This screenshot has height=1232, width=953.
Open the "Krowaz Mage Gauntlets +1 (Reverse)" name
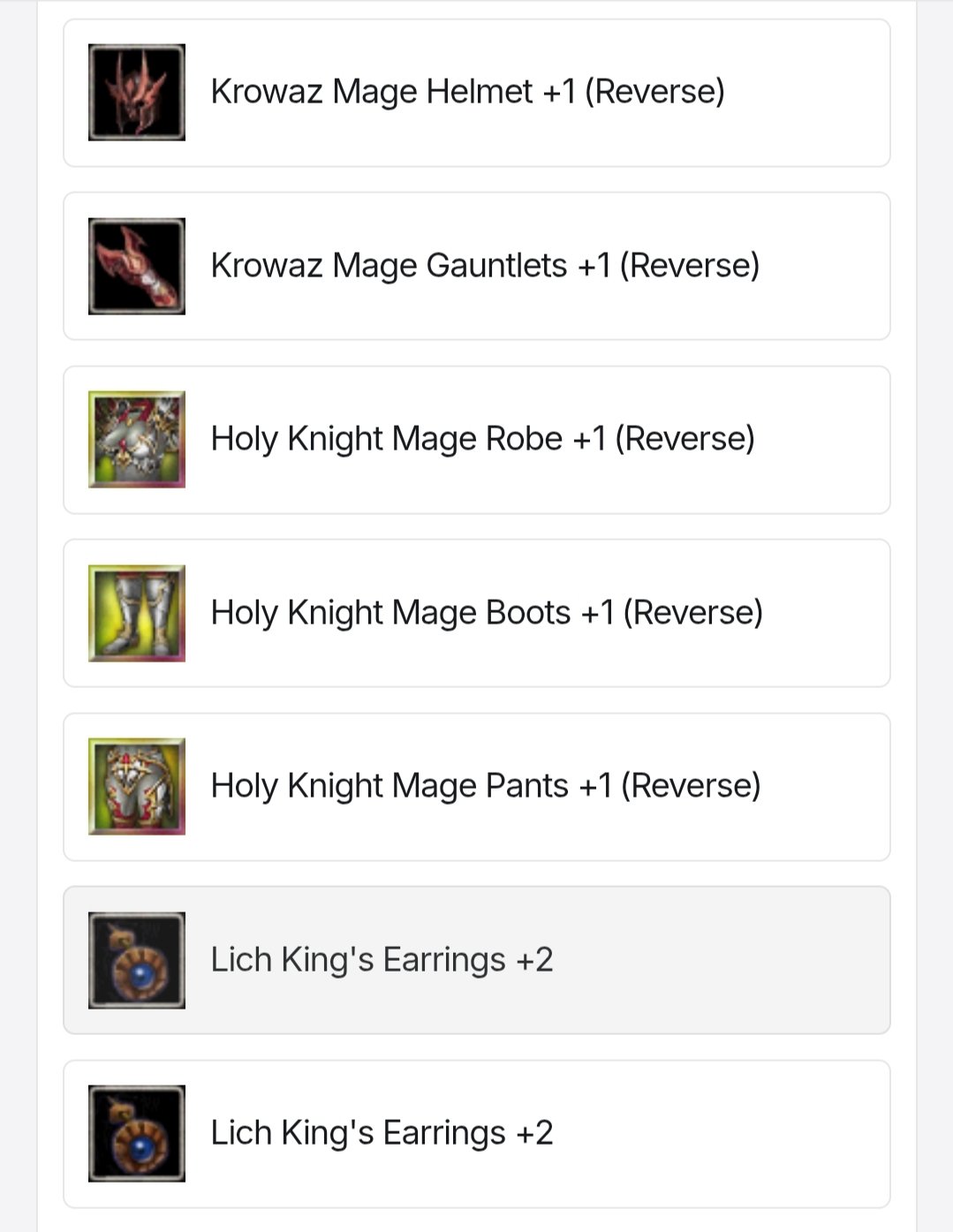[485, 265]
